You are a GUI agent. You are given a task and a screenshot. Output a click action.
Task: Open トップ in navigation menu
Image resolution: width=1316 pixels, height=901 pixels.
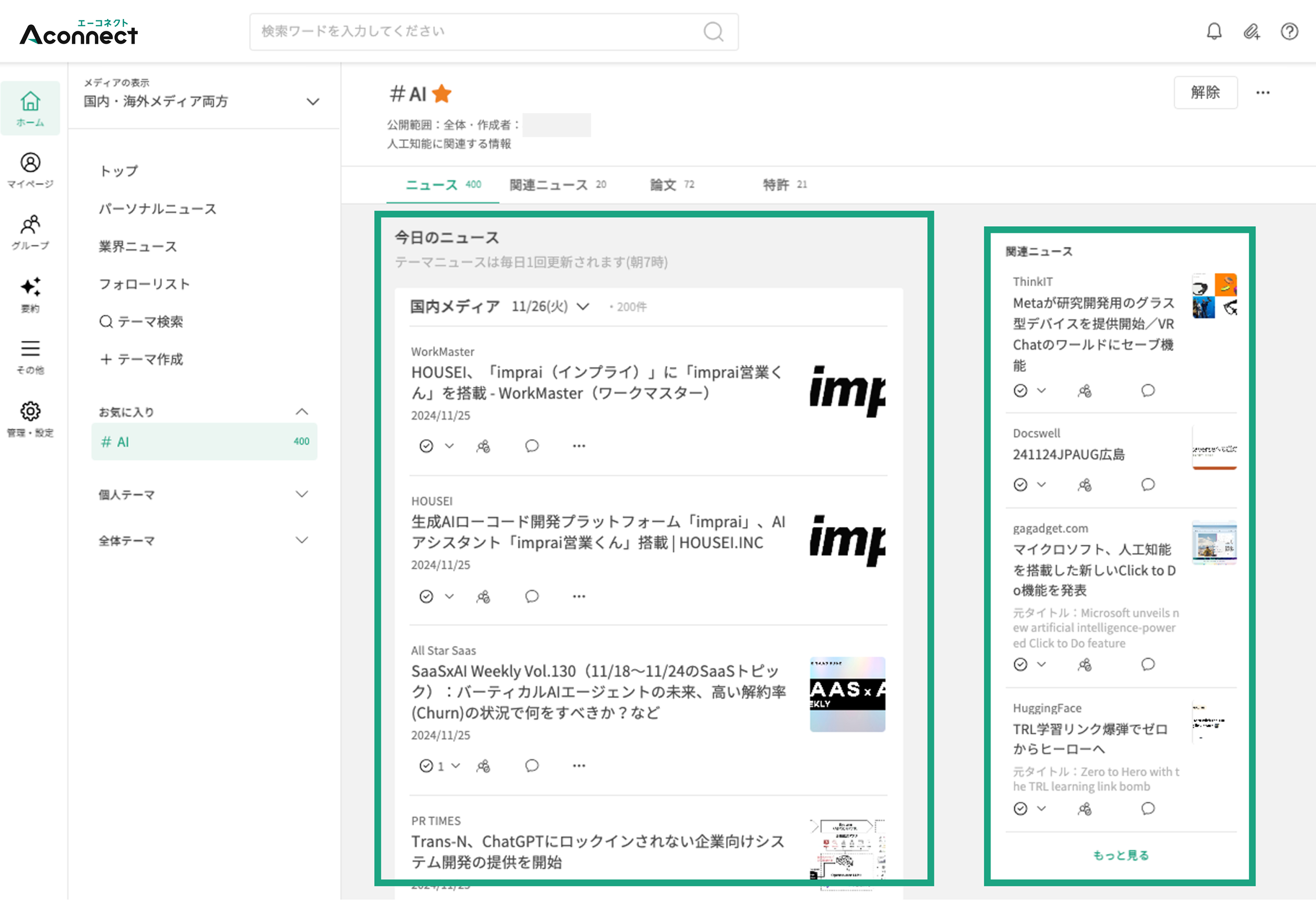(118, 171)
